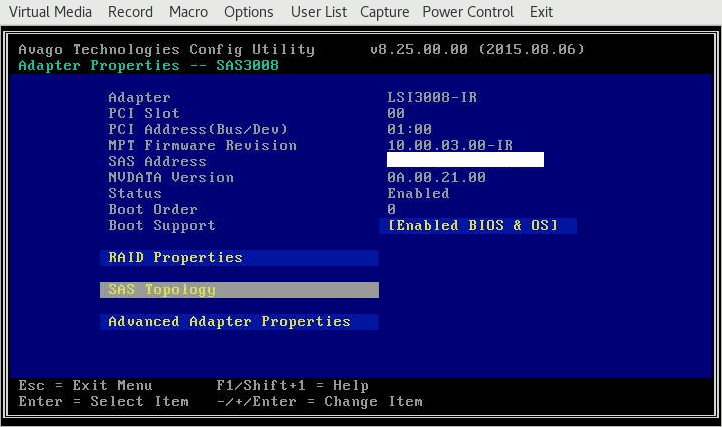
Task: Open the Capture menu
Action: pos(384,12)
